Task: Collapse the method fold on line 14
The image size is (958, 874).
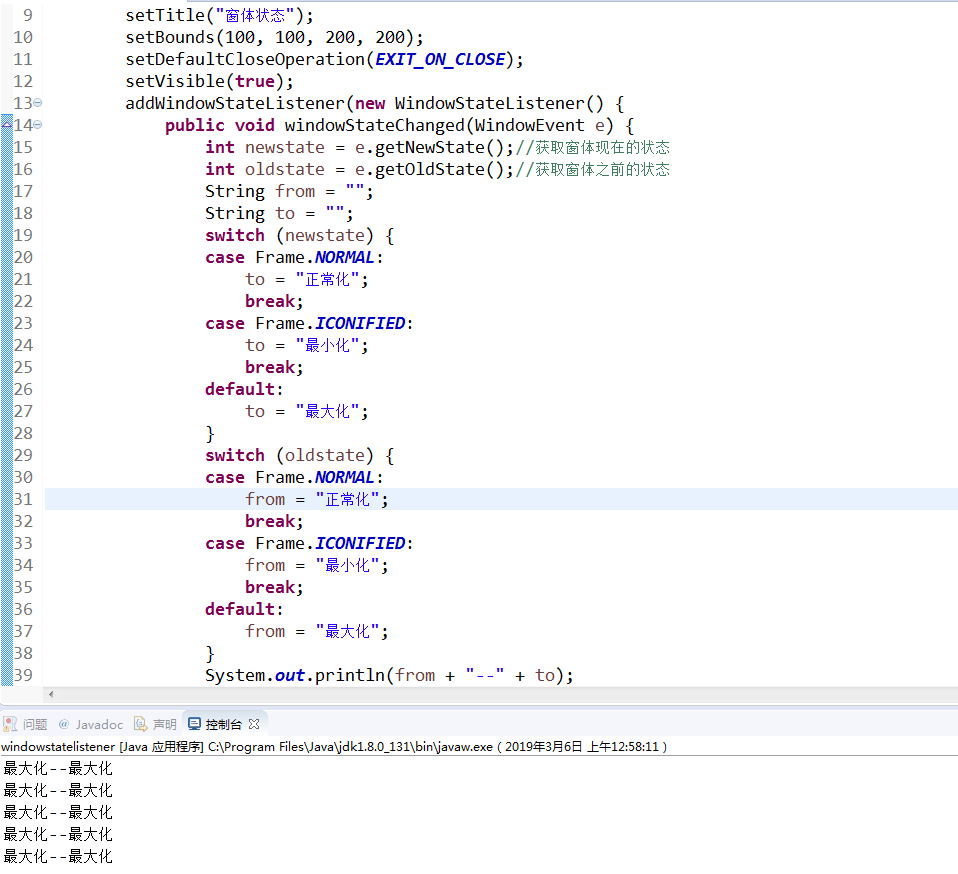Action: point(38,125)
